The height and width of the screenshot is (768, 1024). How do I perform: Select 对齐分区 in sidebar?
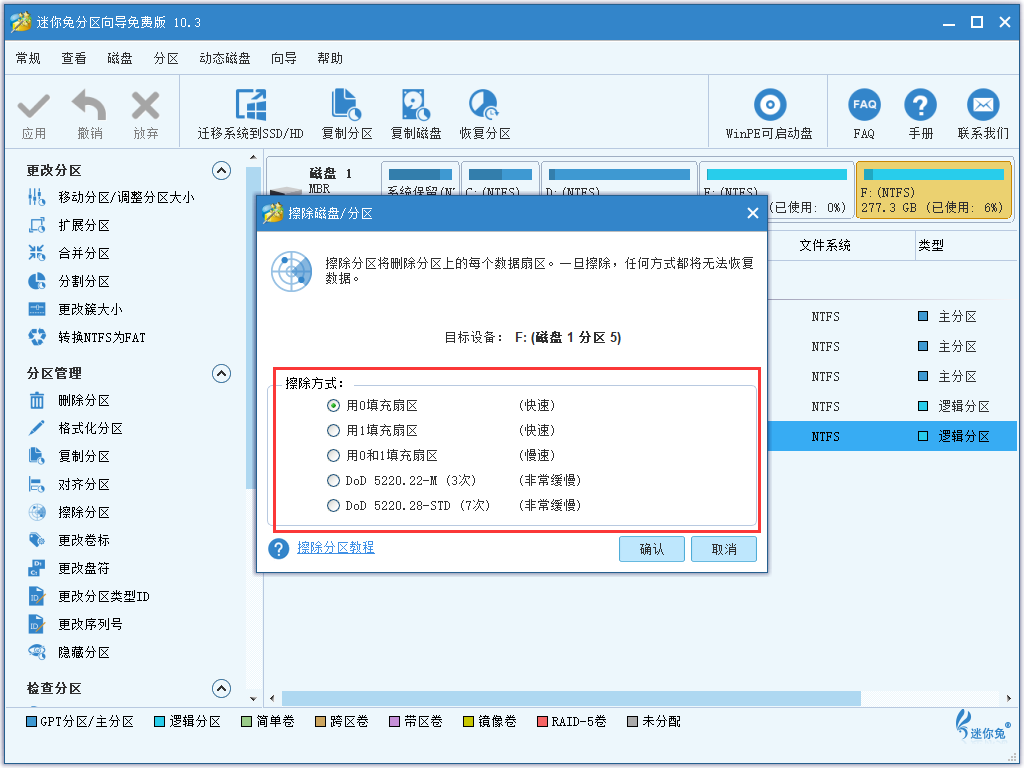click(69, 485)
